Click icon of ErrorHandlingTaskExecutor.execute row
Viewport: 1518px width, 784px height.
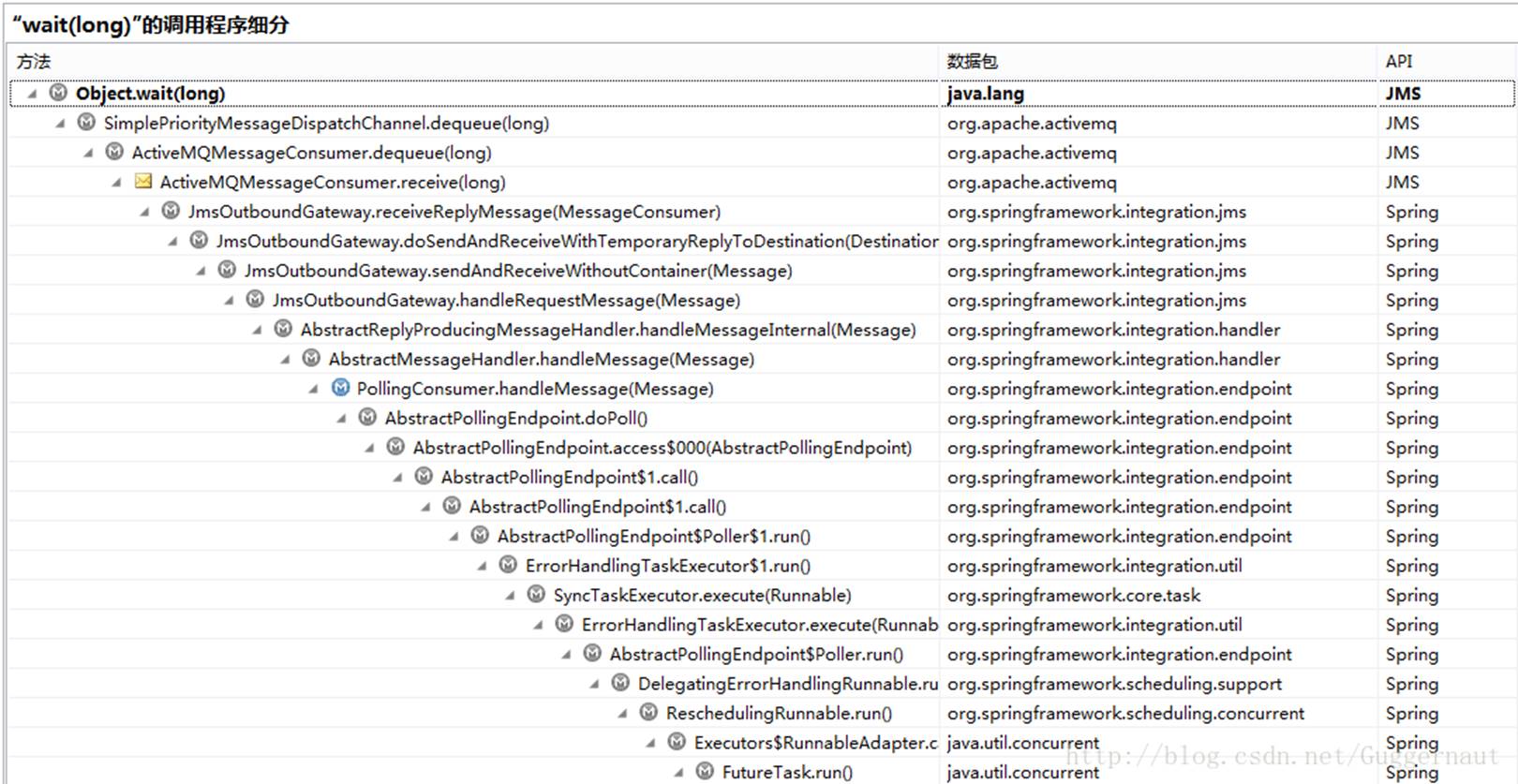pos(564,624)
